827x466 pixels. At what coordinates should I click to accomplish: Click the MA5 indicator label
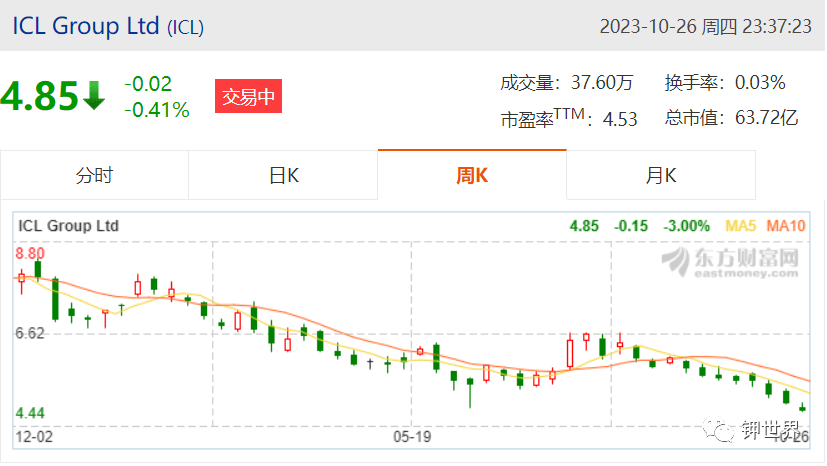tap(741, 226)
